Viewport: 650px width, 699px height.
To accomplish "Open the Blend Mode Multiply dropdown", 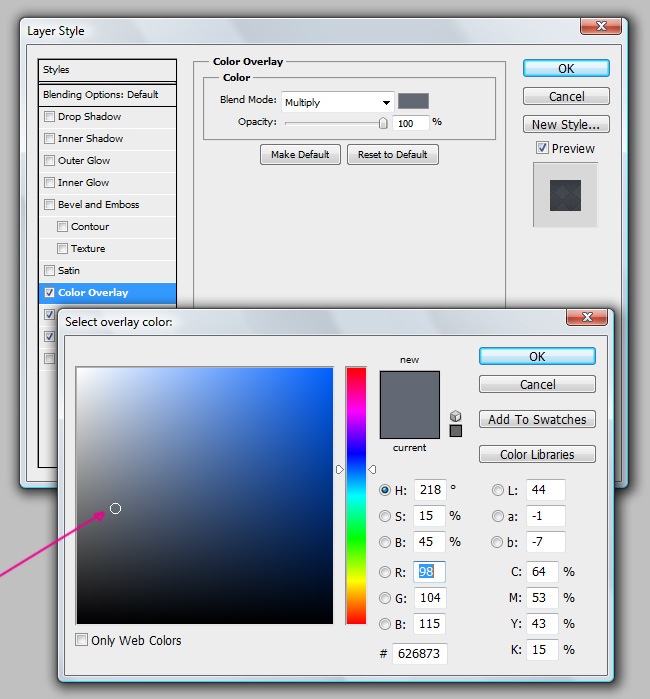I will coord(337,103).
